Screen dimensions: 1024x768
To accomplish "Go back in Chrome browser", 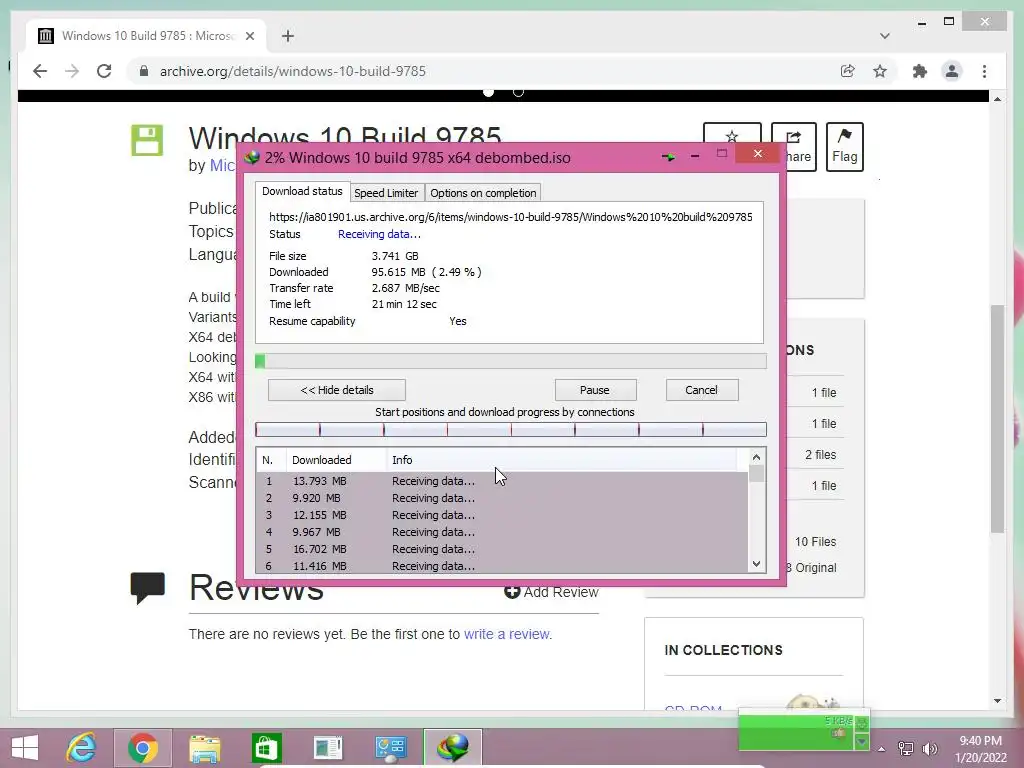I will [40, 71].
